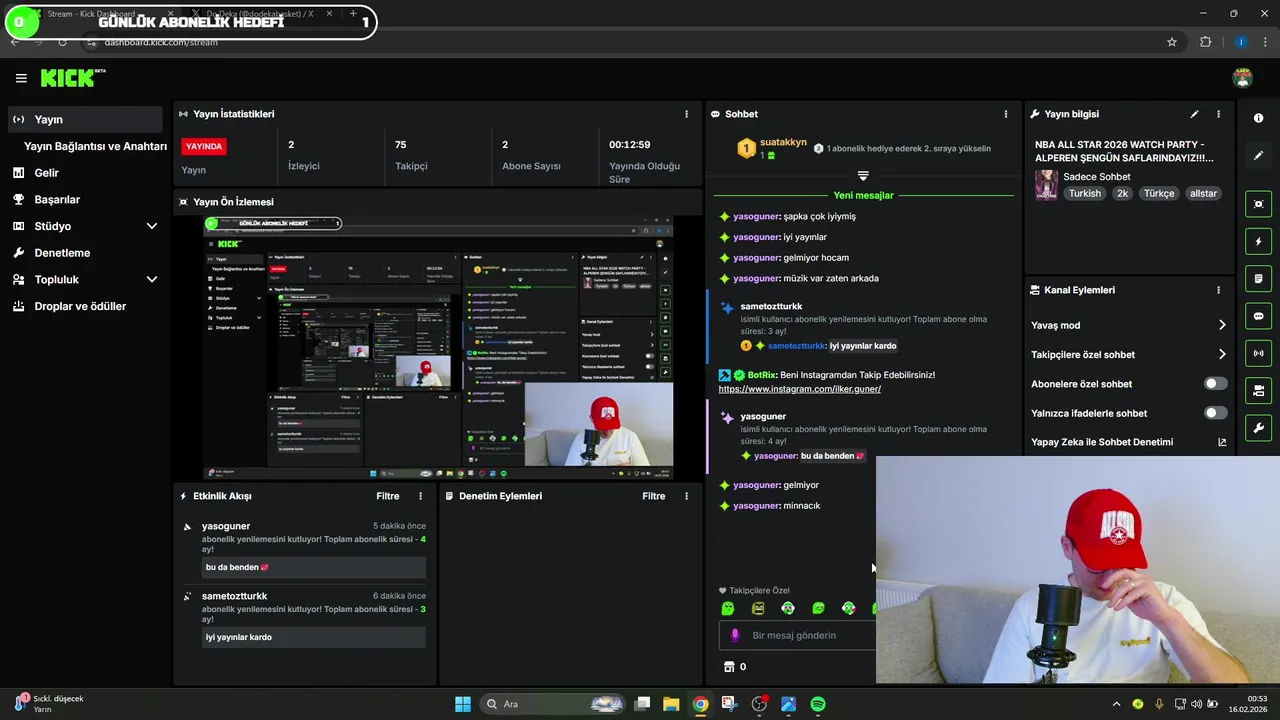Open the user avatar in the header
This screenshot has width=1280, height=720.
tap(1243, 78)
